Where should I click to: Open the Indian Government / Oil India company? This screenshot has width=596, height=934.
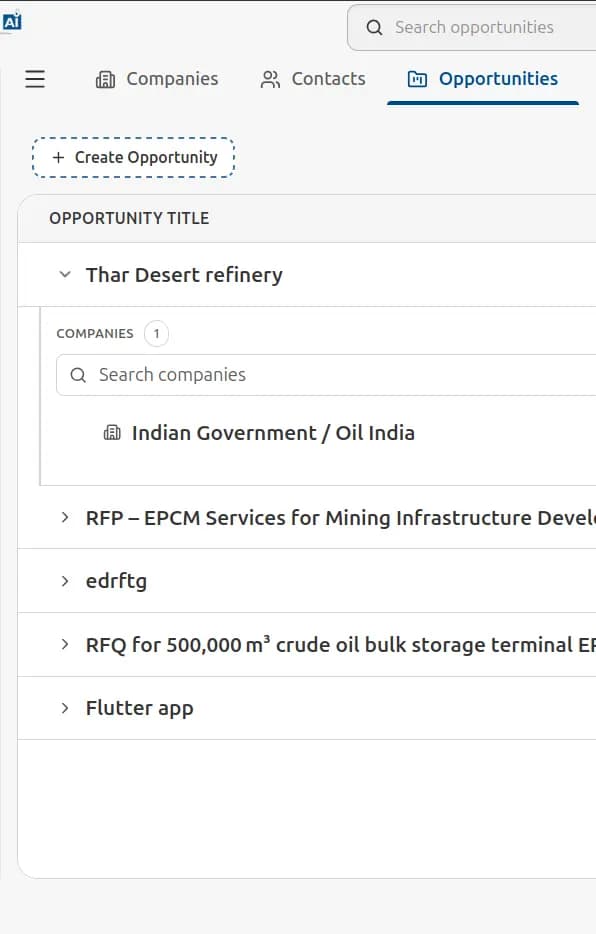click(x=273, y=433)
